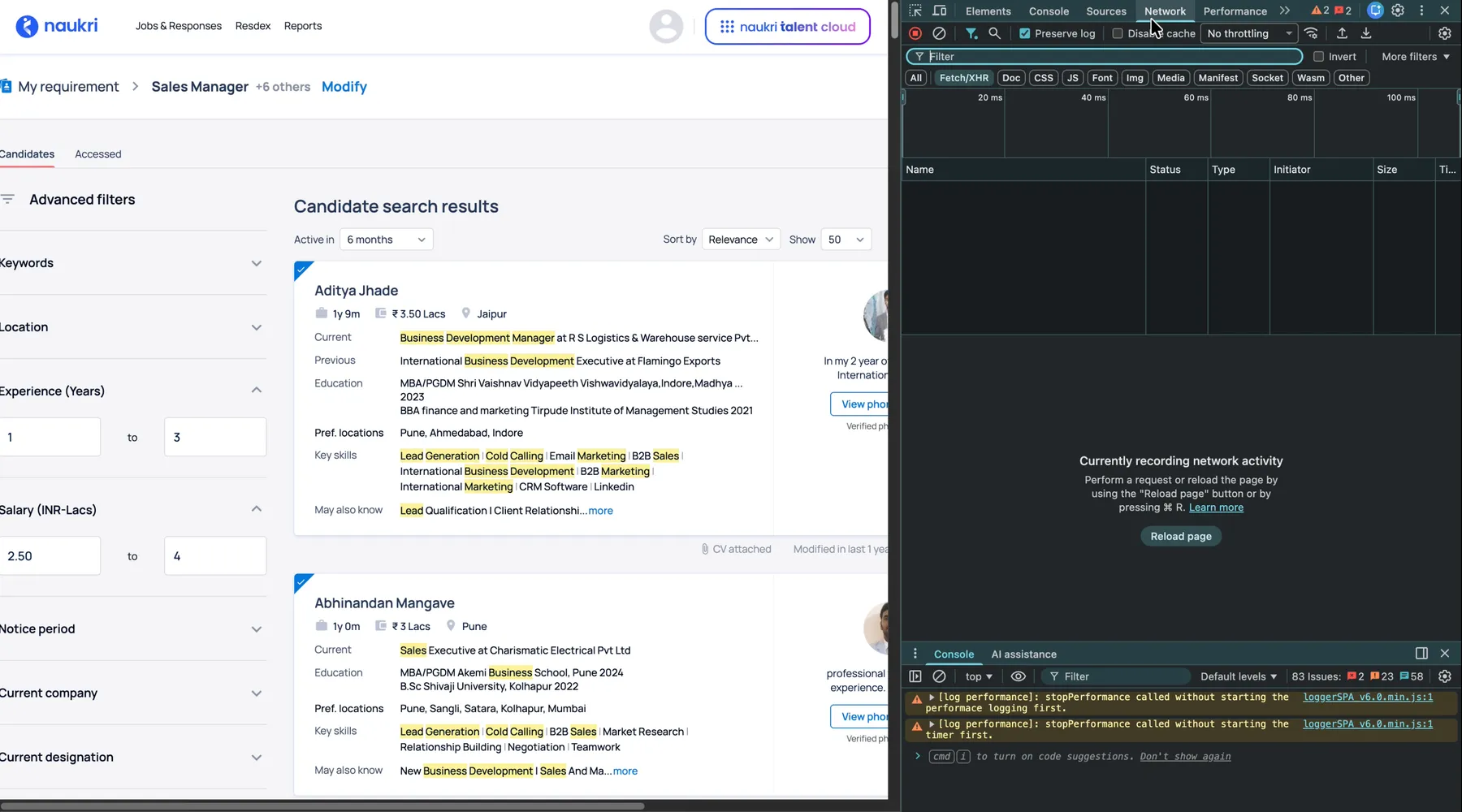Click the import HAR file upload icon
This screenshot has height=812, width=1462.
coord(1342,33)
